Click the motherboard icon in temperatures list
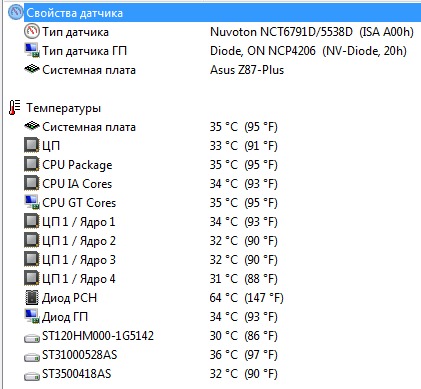The width and height of the screenshot is (421, 389). pyautogui.click(x=32, y=126)
